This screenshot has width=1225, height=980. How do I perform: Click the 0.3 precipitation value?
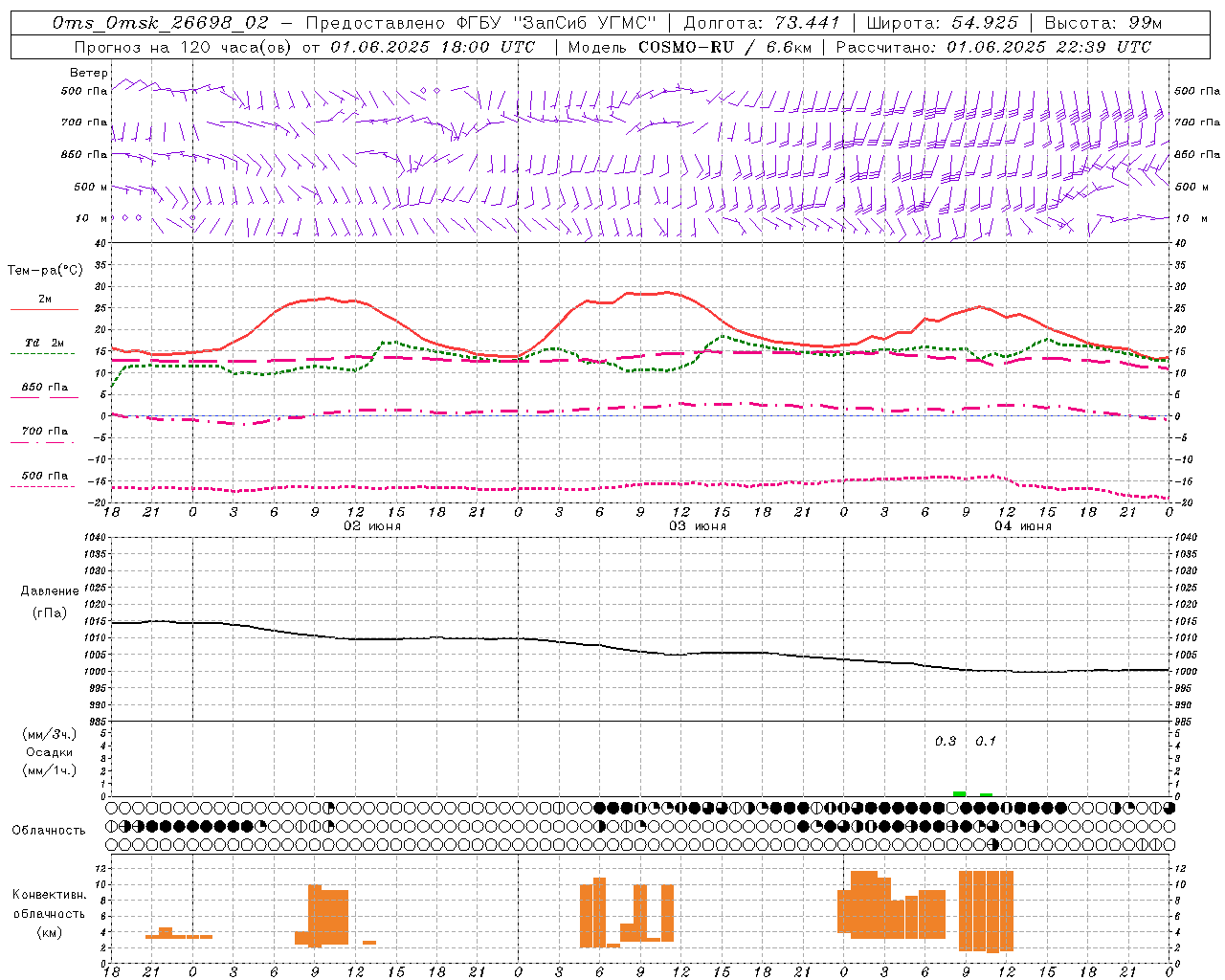pyautogui.click(x=946, y=742)
